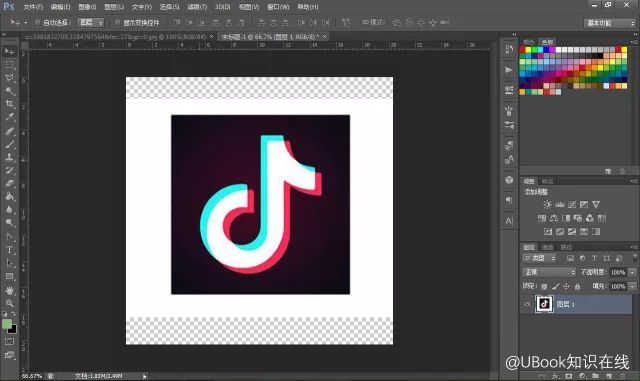
Task: Select the Dodge tool
Action: [x=9, y=223]
